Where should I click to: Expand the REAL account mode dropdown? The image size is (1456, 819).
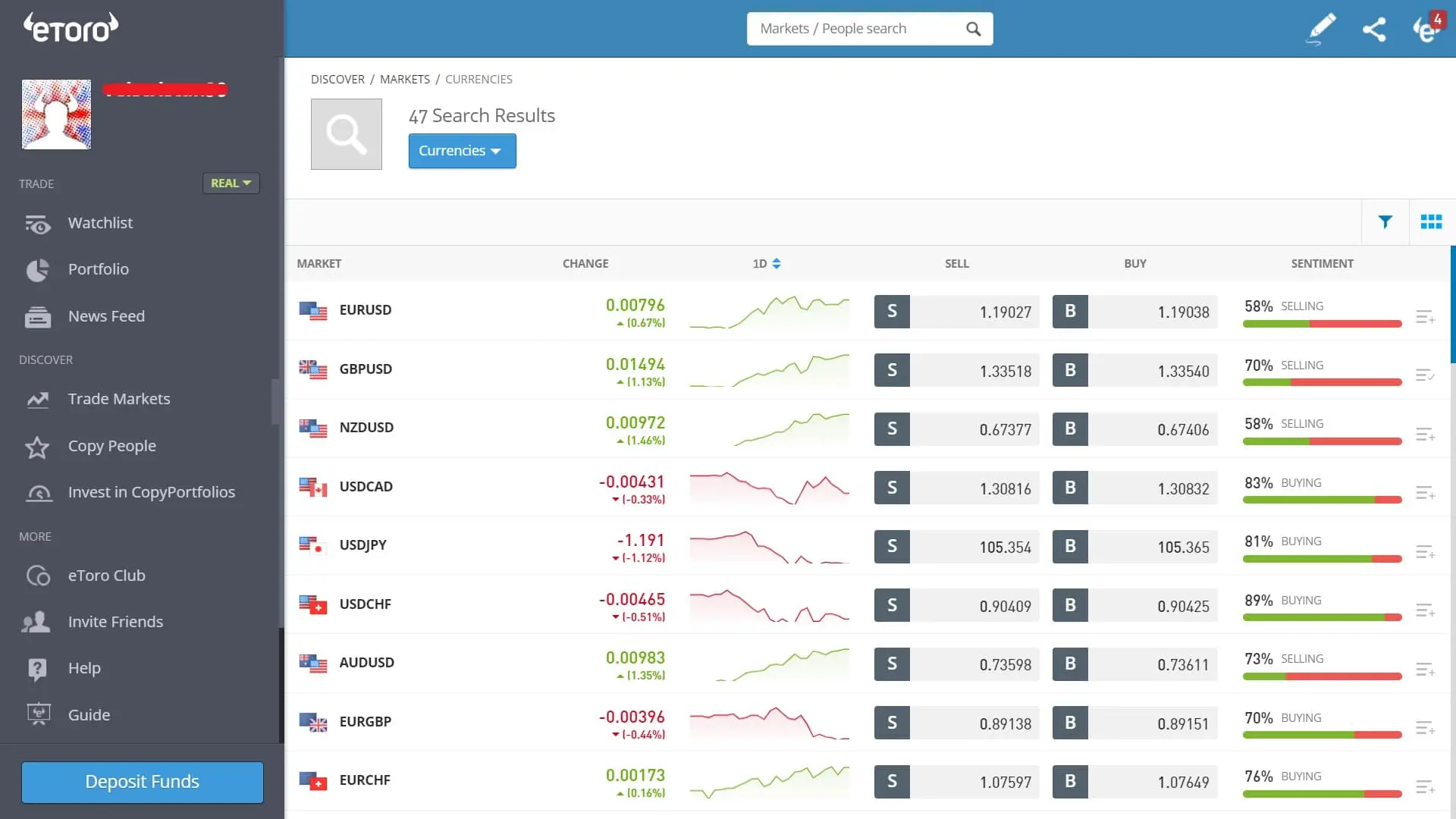pyautogui.click(x=231, y=183)
